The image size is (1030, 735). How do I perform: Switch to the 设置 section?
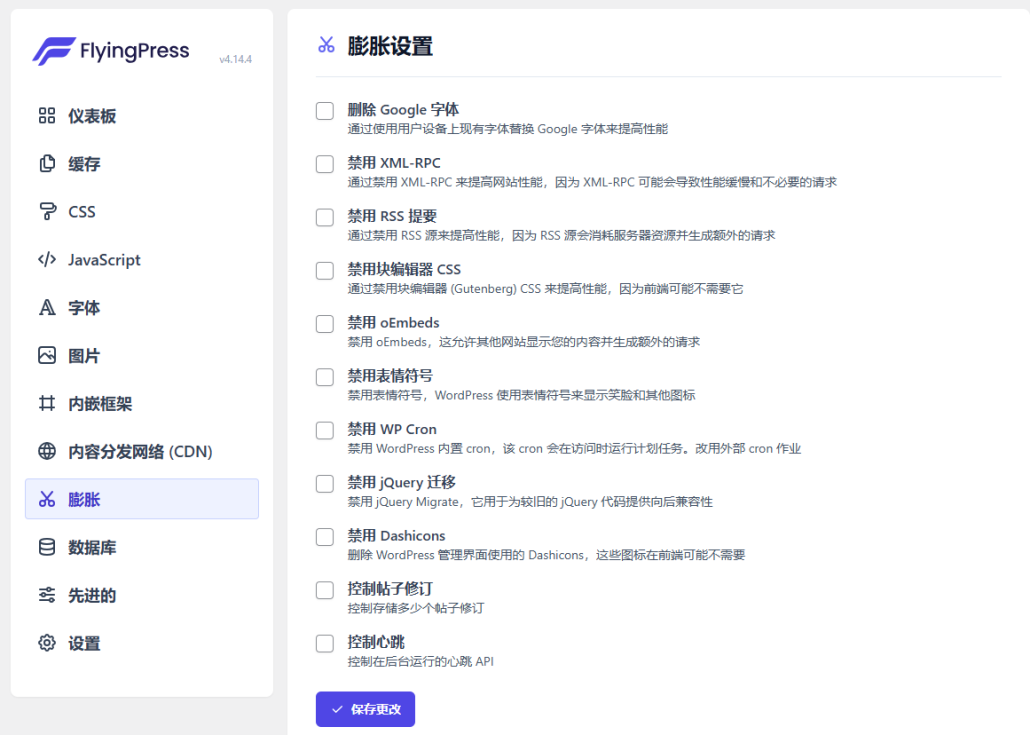84,643
